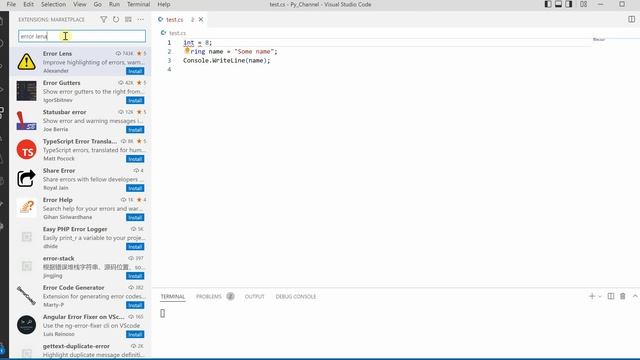
Task: Open Error Code Generator extension icon
Action: coord(27,296)
